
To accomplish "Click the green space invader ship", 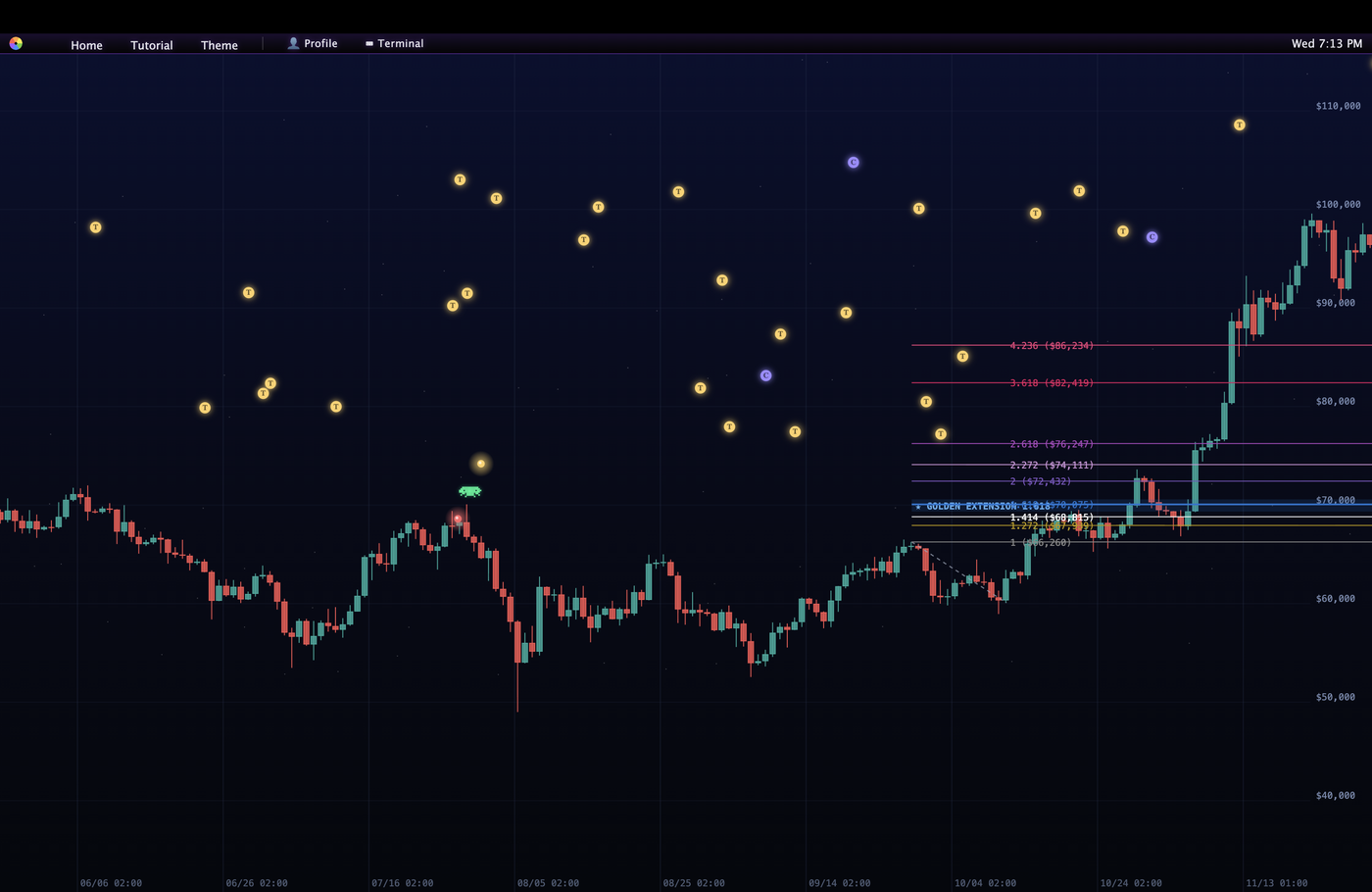I will [470, 491].
